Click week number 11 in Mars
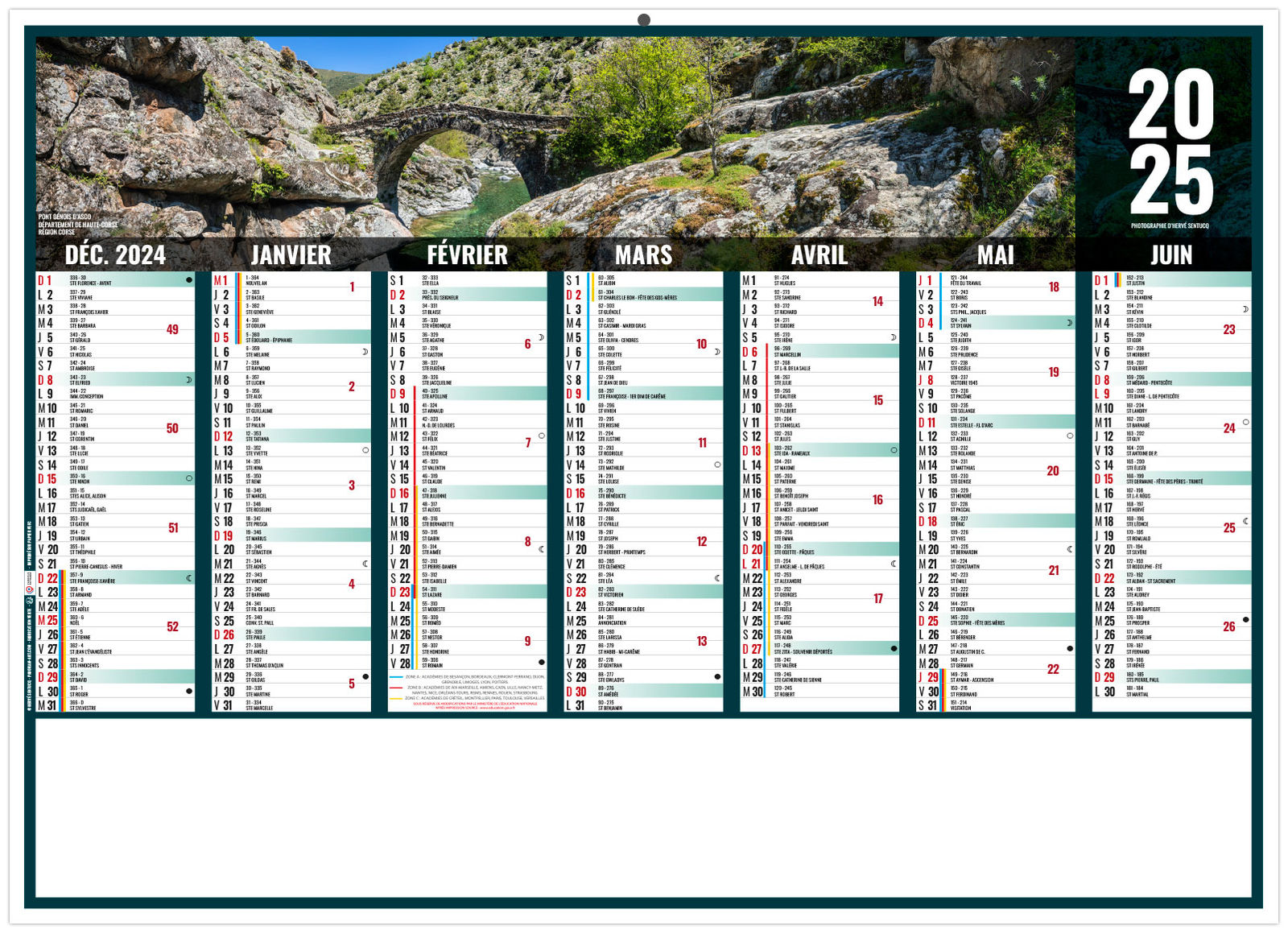The image size is (1288, 934). (x=703, y=443)
